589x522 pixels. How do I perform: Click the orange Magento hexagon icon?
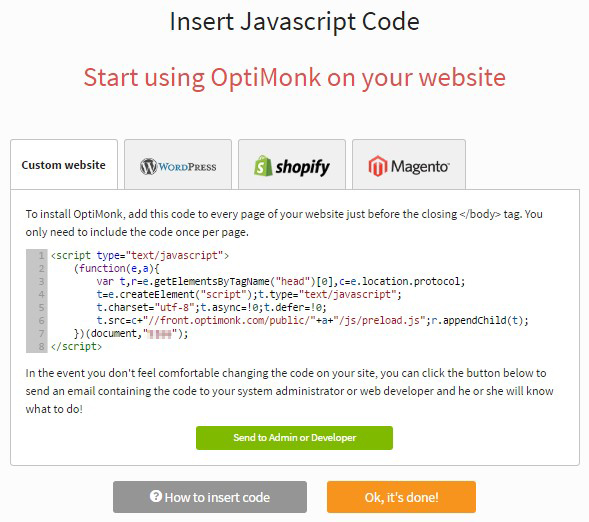378,166
